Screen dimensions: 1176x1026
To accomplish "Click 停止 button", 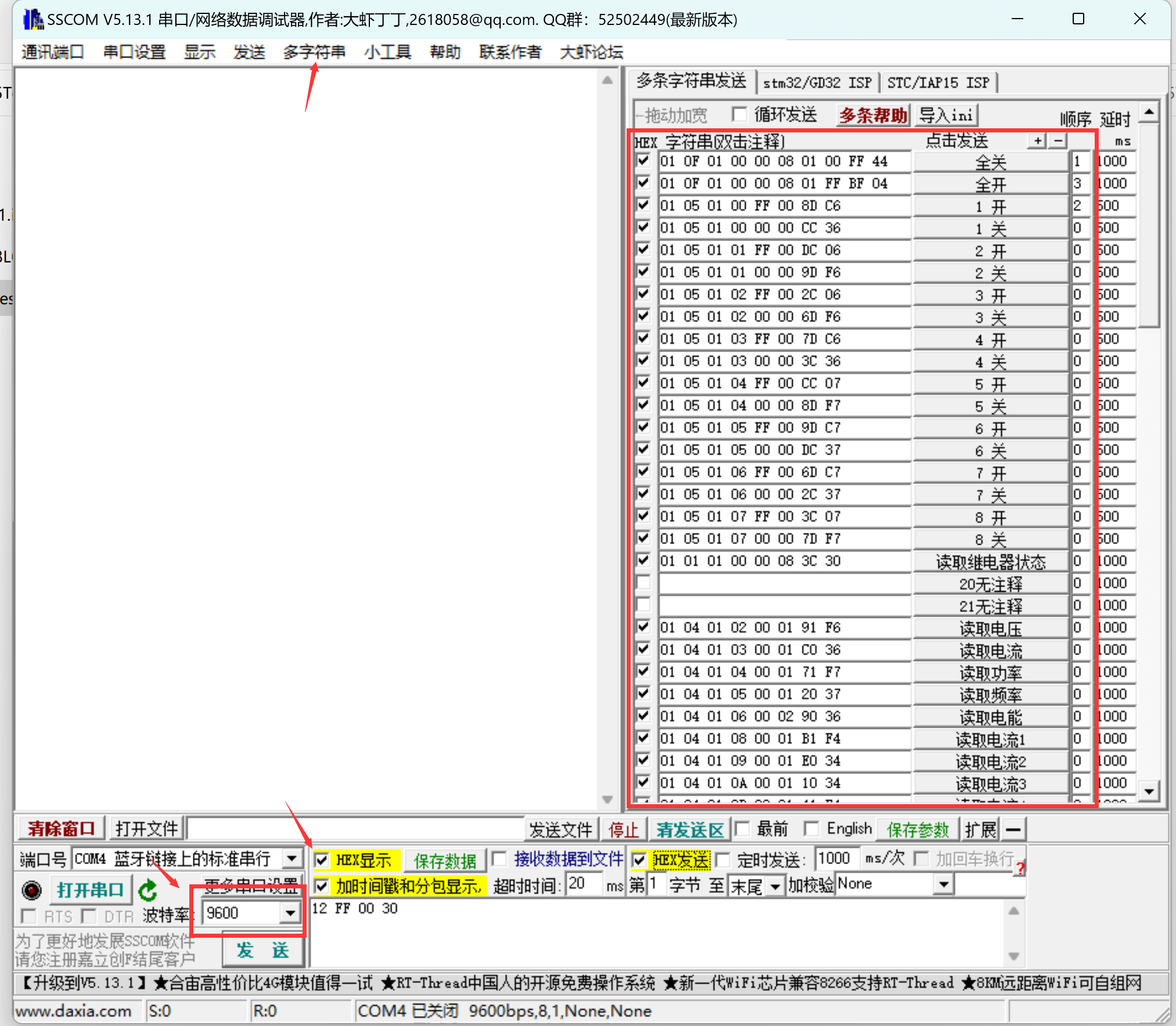I will tap(623, 829).
